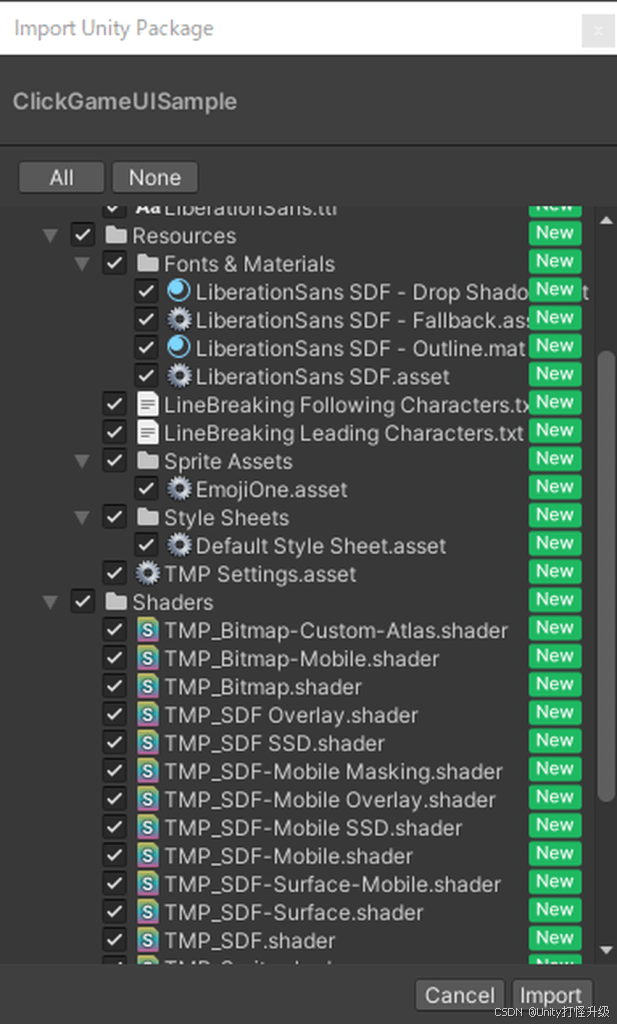Click the TMP_SDF-Mobile Masking shader icon
The height and width of the screenshot is (1024, 617).
(x=148, y=771)
